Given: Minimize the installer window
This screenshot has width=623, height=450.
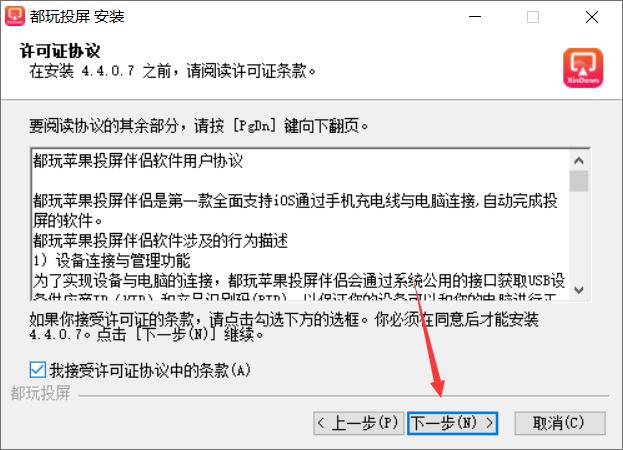Looking at the screenshot, I should (x=475, y=17).
